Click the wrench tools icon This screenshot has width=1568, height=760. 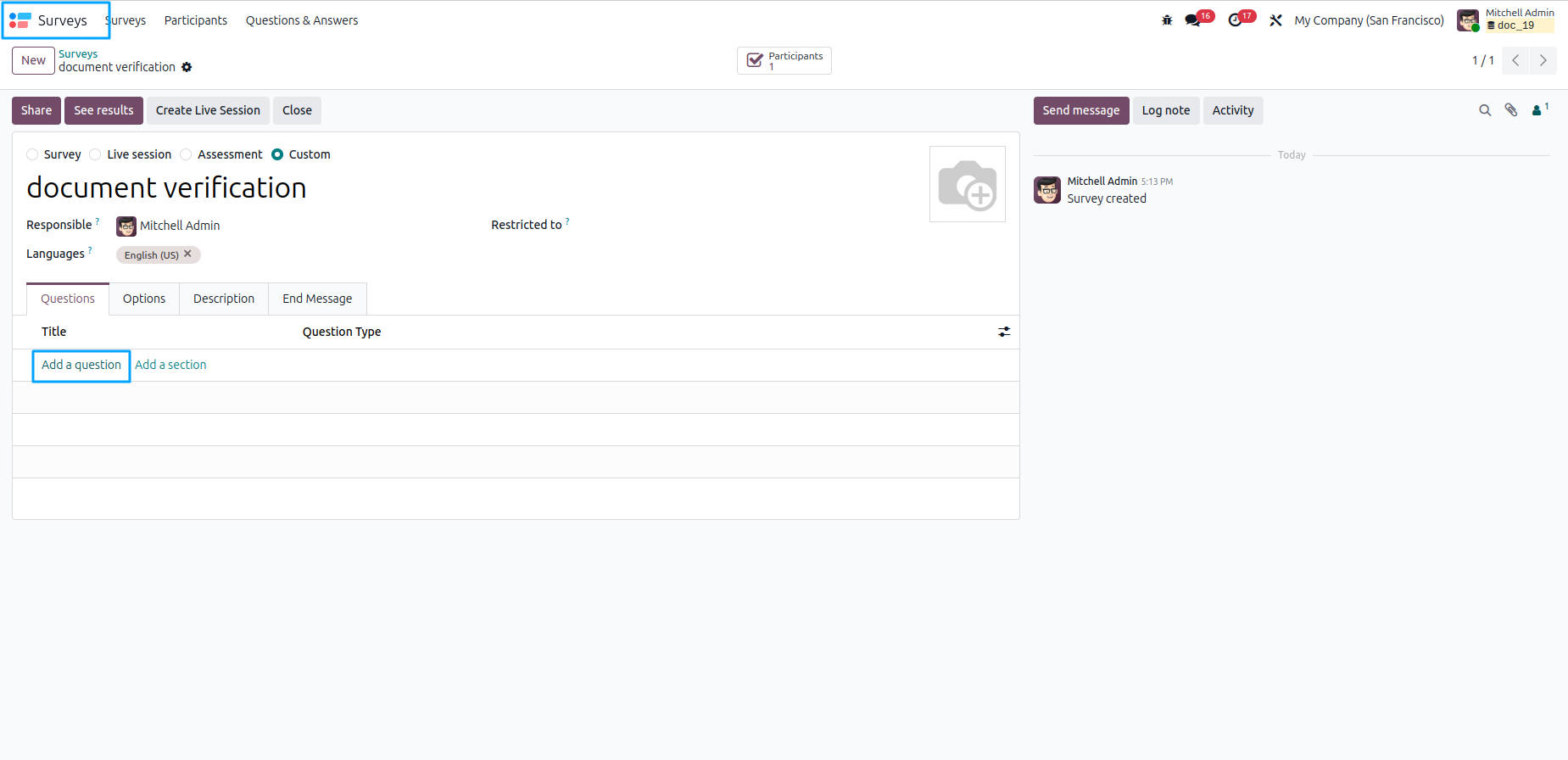pyautogui.click(x=1275, y=20)
